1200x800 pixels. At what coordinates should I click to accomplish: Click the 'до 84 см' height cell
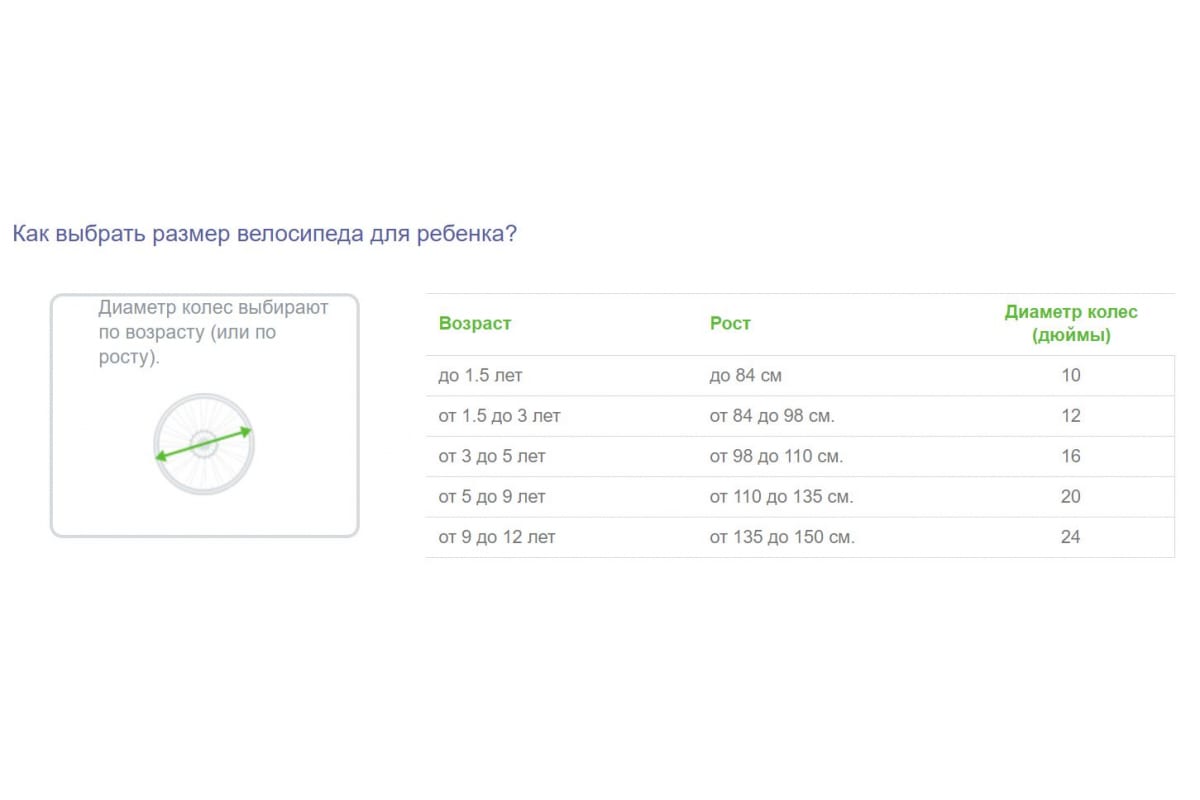pyautogui.click(x=746, y=376)
